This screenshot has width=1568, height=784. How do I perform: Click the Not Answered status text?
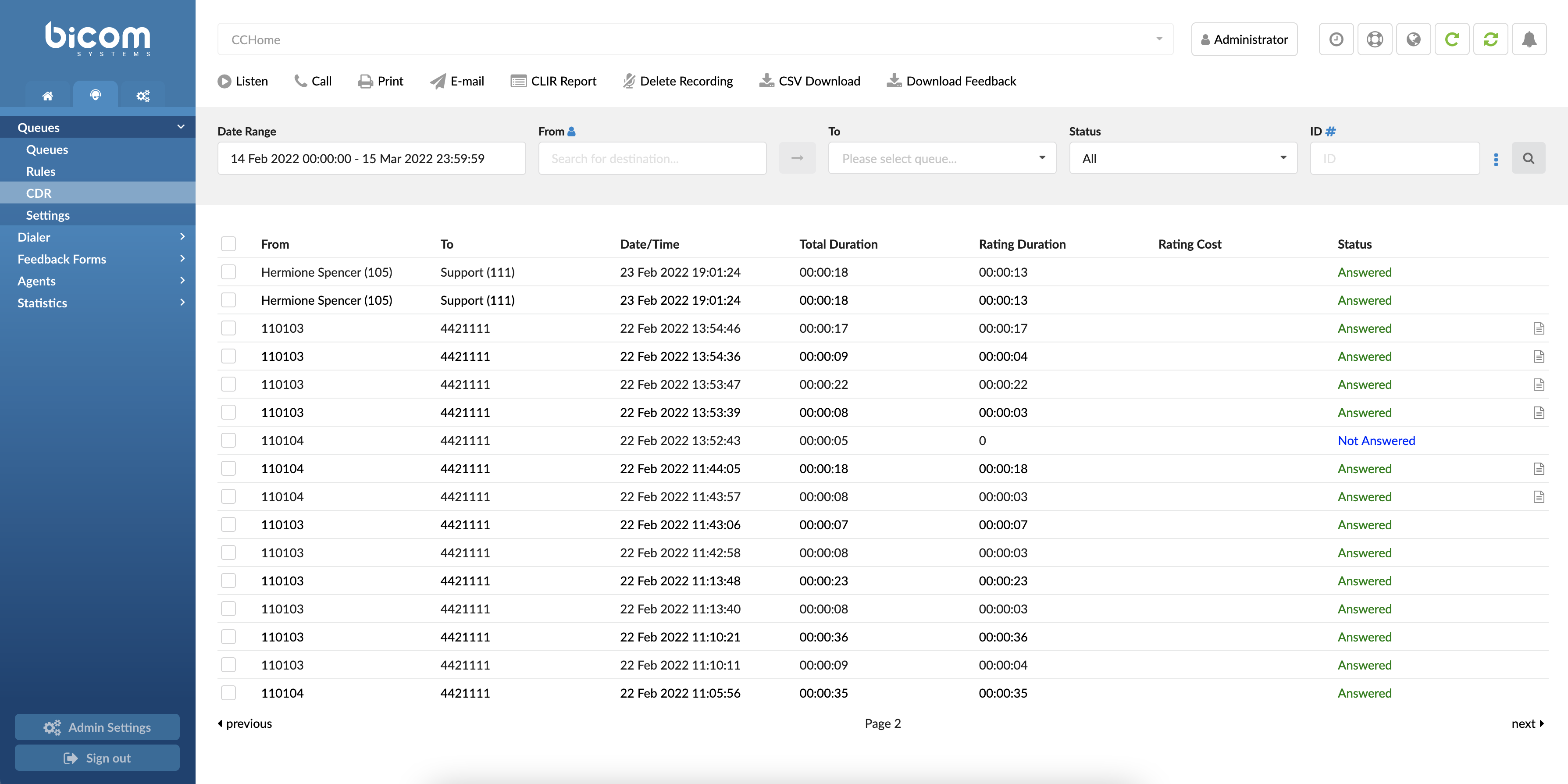click(x=1376, y=440)
